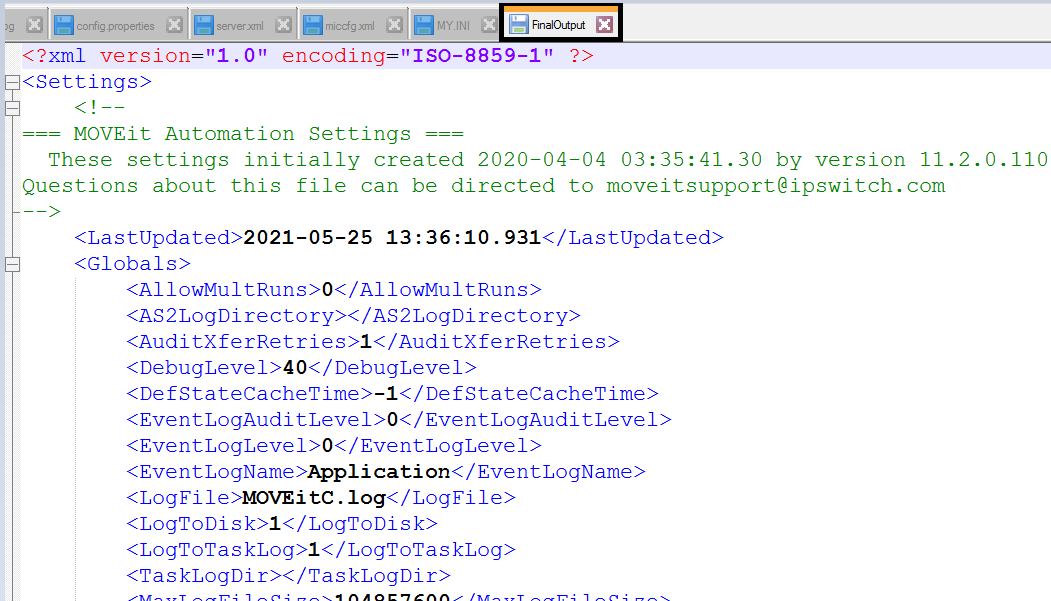Switch to the MY.INI tab
1051x601 pixels.
tap(453, 24)
